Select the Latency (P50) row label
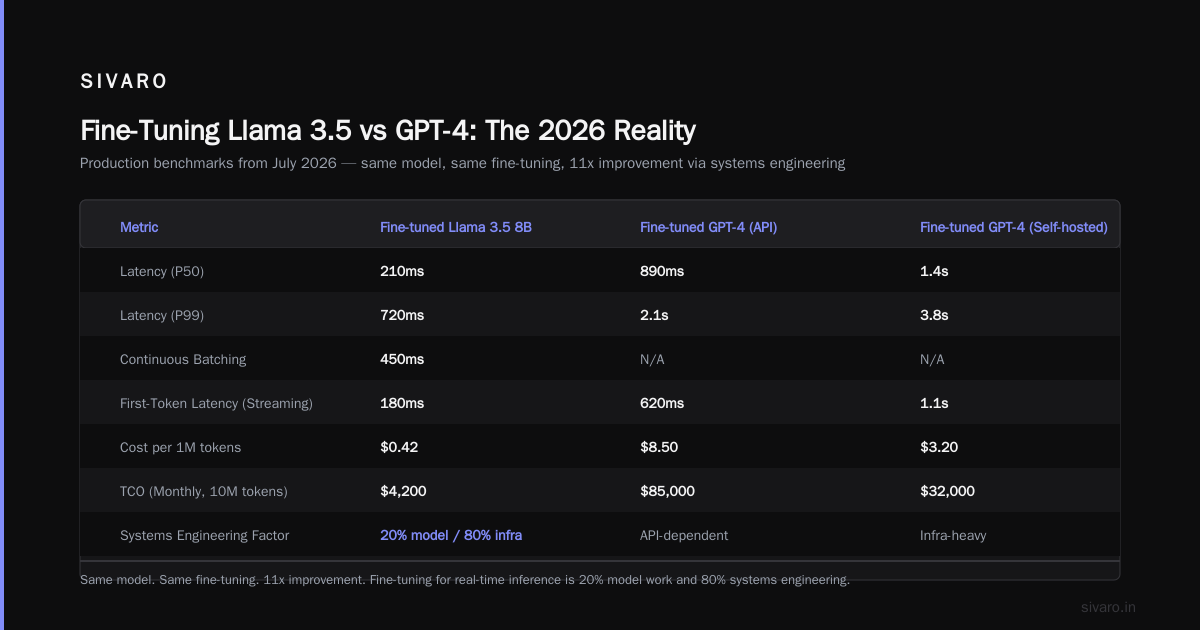This screenshot has width=1200, height=630. (162, 271)
